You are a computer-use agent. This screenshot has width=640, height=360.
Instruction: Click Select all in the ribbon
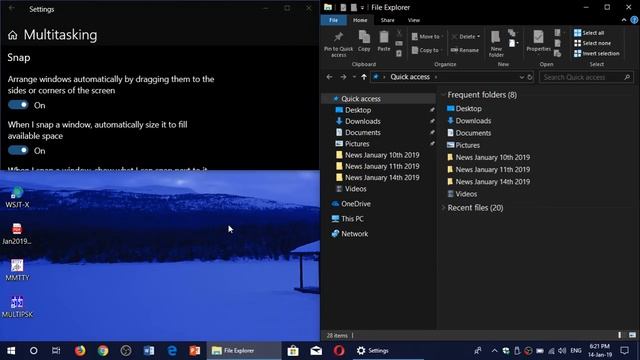coord(589,33)
